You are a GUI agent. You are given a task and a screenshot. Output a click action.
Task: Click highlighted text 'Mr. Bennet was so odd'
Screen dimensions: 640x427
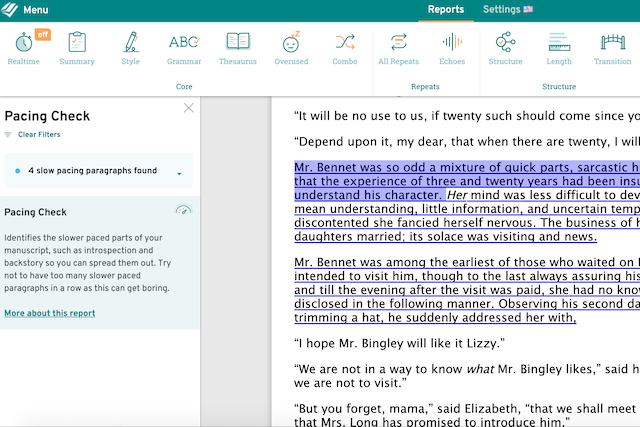[357, 167]
